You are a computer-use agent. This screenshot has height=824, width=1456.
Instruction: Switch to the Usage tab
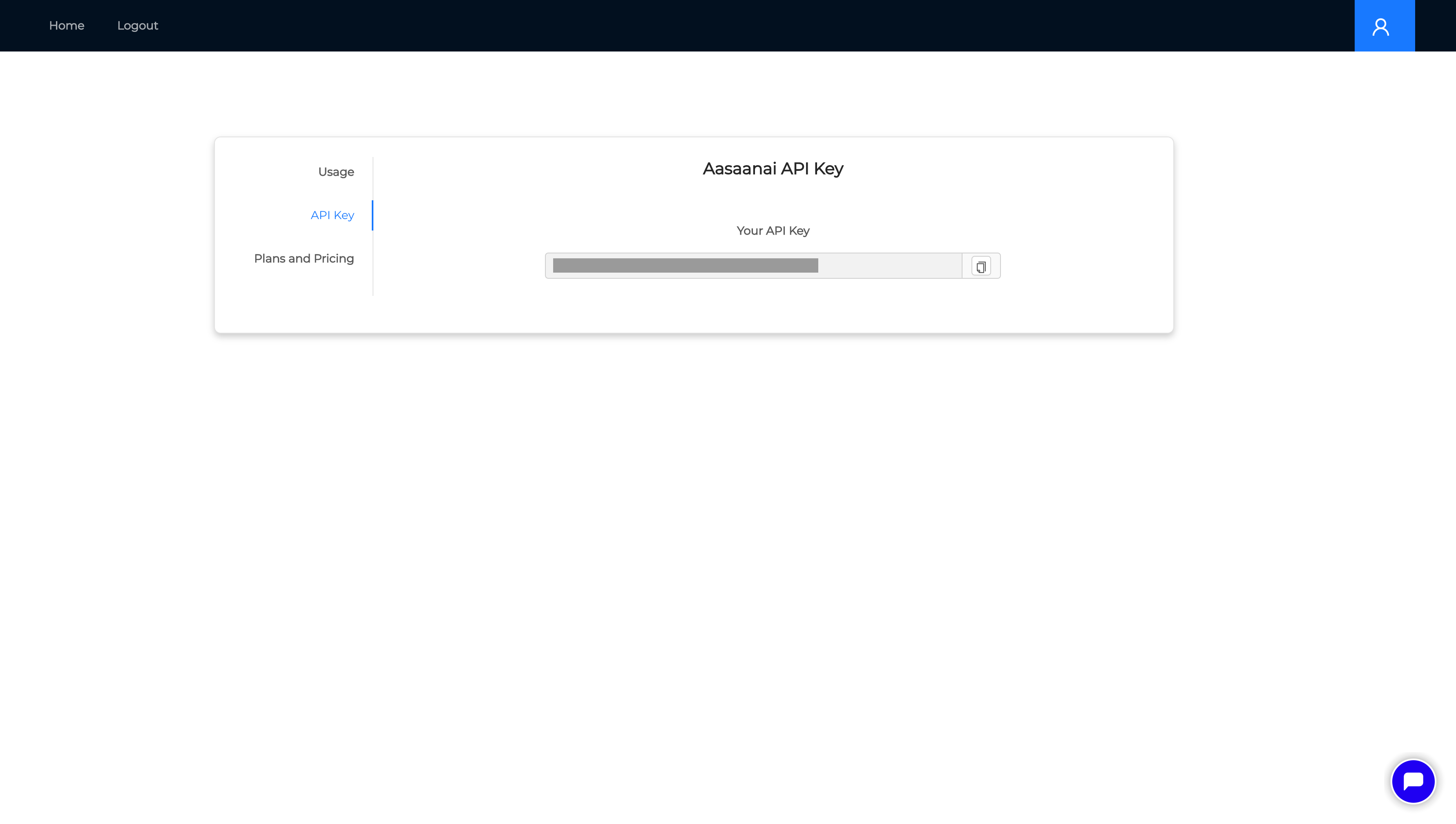point(336,172)
